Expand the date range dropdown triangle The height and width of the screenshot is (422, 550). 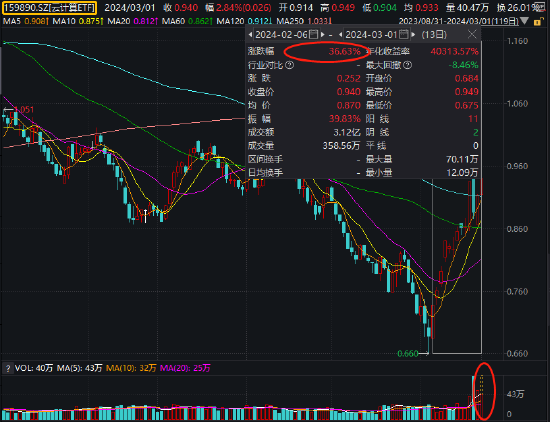coord(524,21)
